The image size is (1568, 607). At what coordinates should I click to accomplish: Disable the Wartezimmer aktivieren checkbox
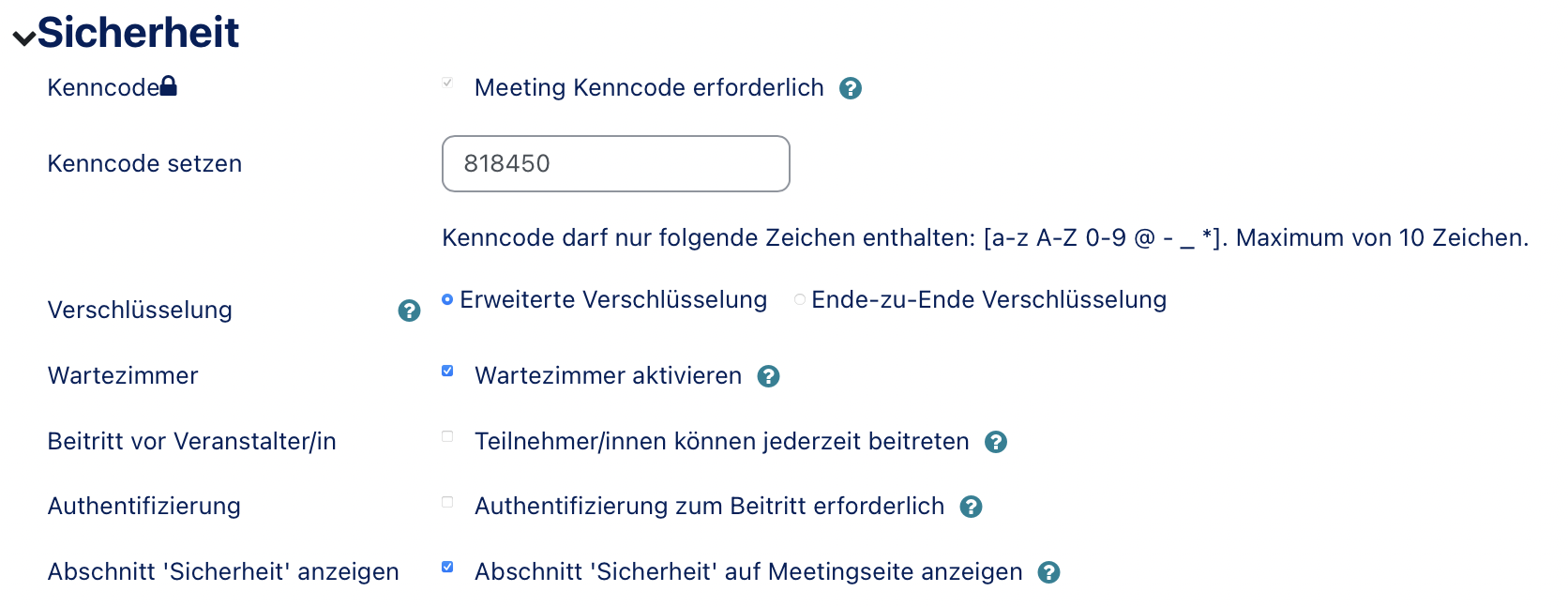[447, 371]
